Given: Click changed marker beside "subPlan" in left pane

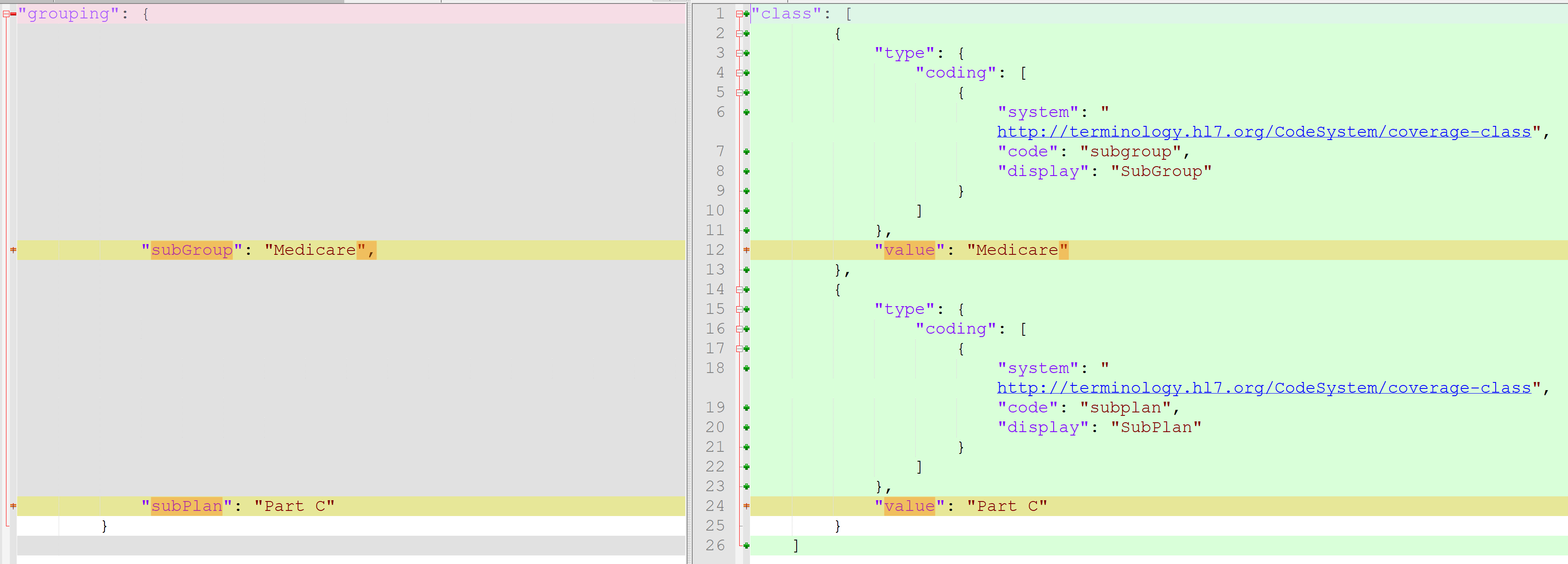Looking at the screenshot, I should click(x=13, y=506).
